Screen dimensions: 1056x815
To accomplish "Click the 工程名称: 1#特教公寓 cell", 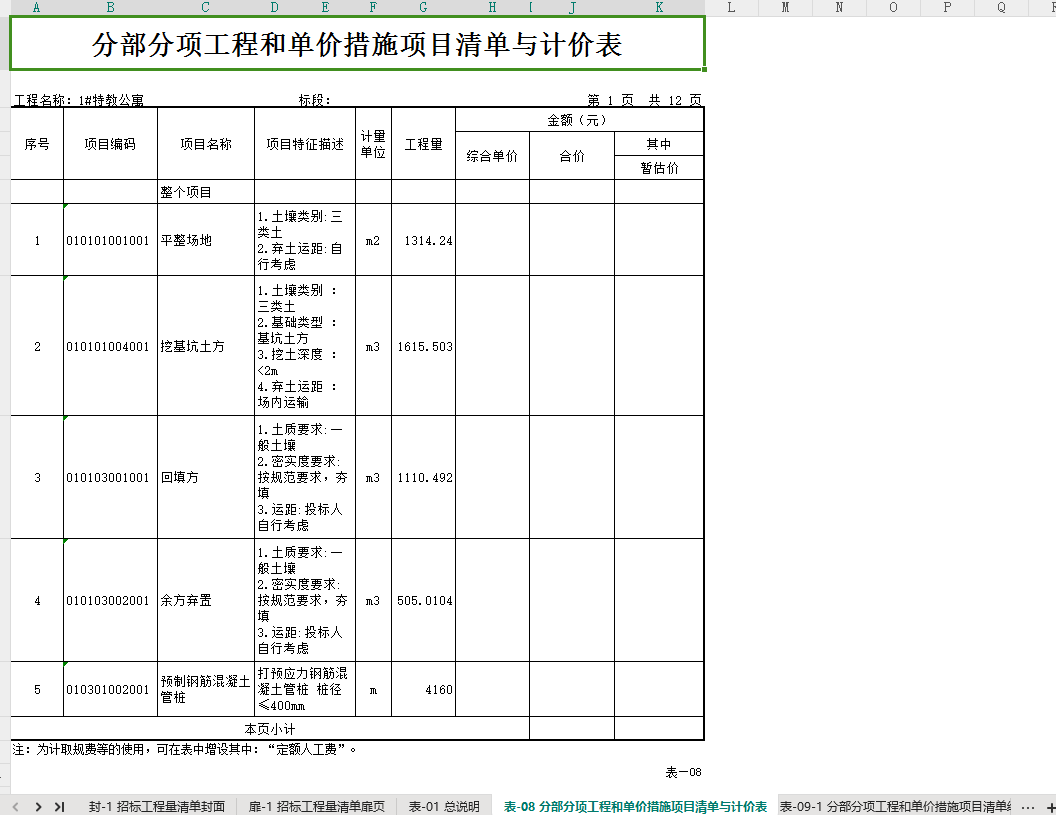I will [x=79, y=100].
